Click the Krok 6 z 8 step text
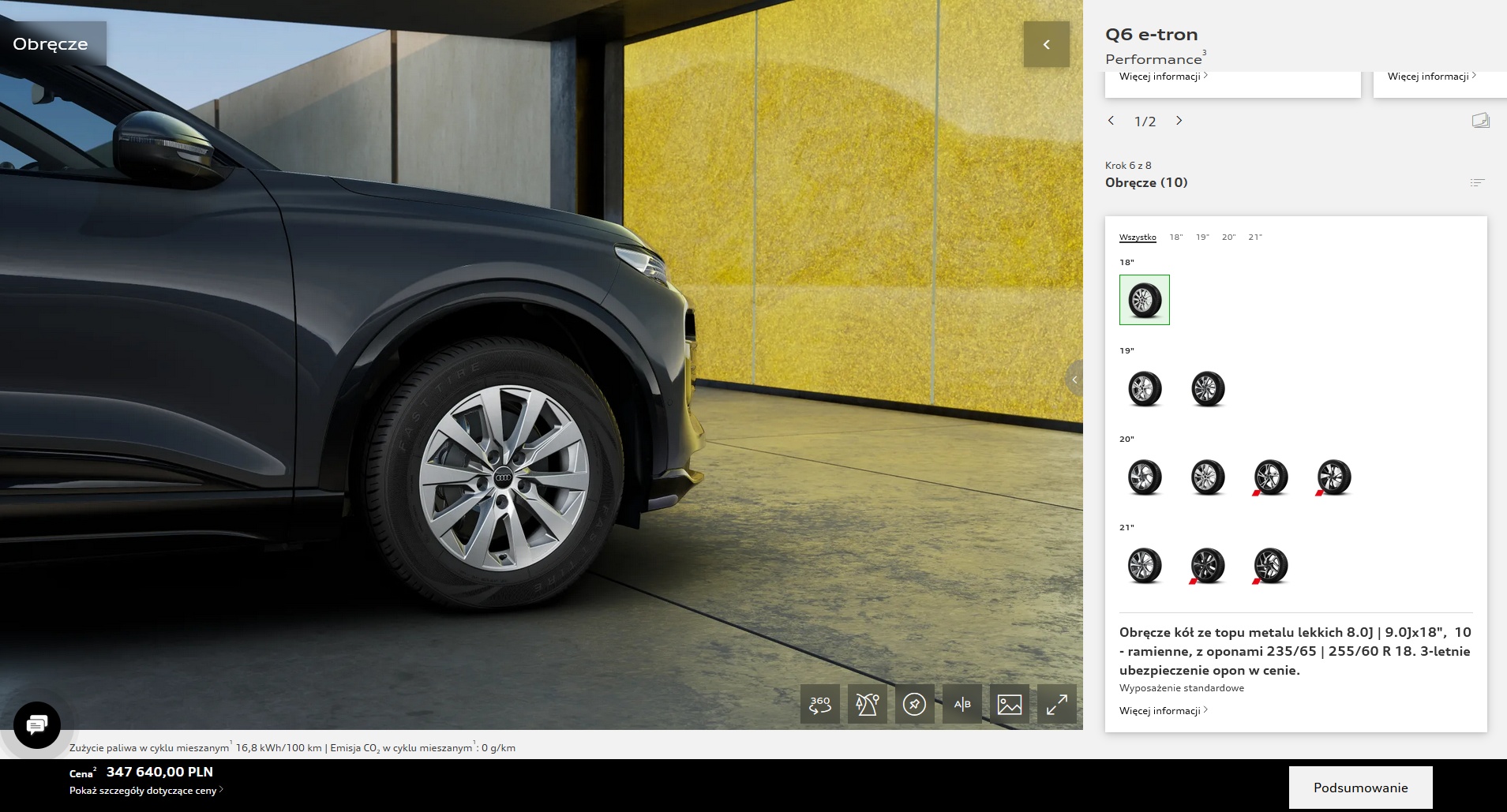 (1128, 165)
